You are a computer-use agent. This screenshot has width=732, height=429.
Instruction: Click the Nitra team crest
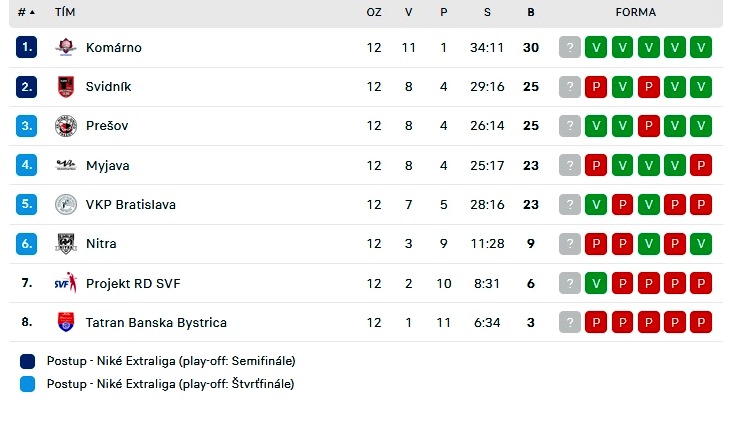pyautogui.click(x=66, y=243)
